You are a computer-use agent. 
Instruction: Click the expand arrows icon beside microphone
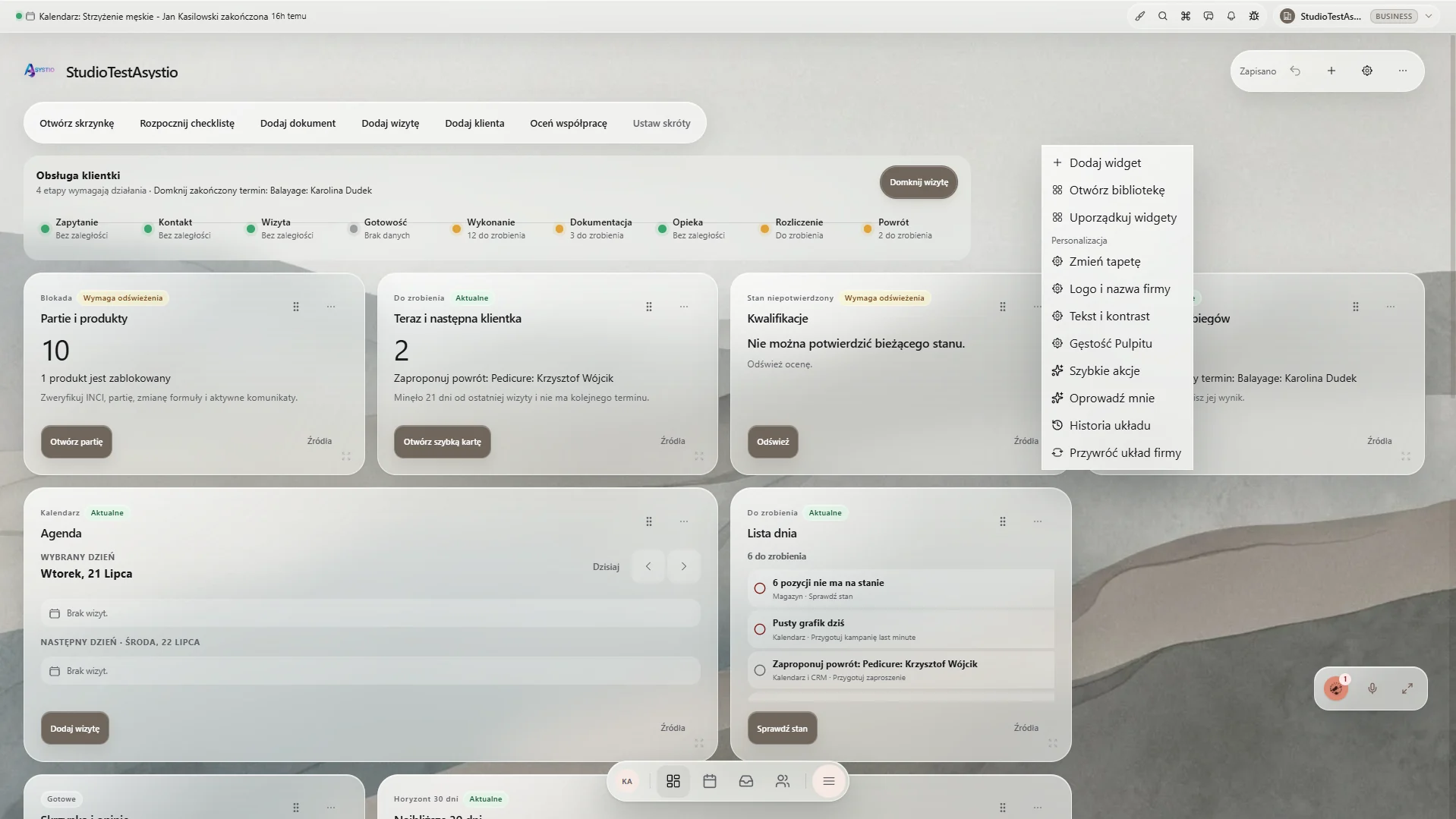point(1407,688)
